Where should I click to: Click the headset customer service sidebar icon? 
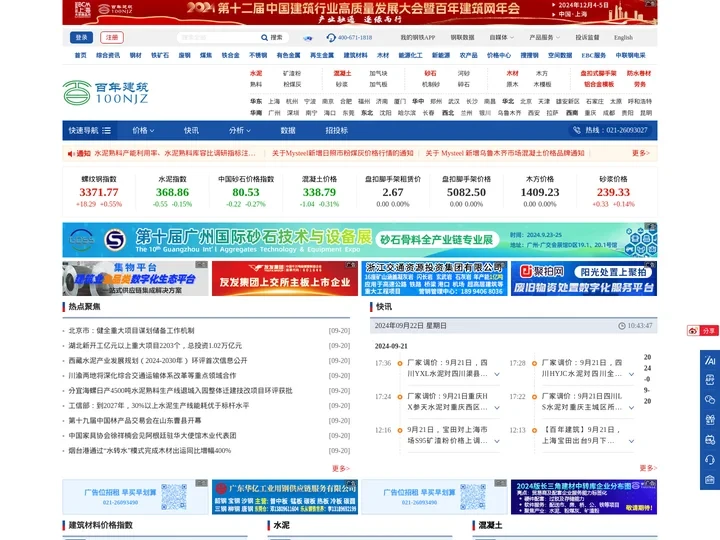click(710, 460)
